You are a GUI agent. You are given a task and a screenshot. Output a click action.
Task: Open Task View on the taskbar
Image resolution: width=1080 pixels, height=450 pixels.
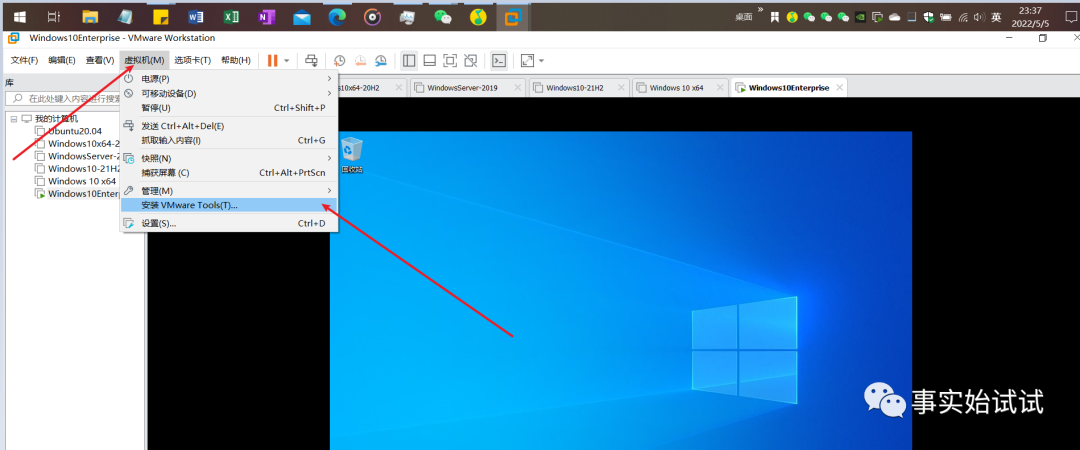pyautogui.click(x=56, y=16)
